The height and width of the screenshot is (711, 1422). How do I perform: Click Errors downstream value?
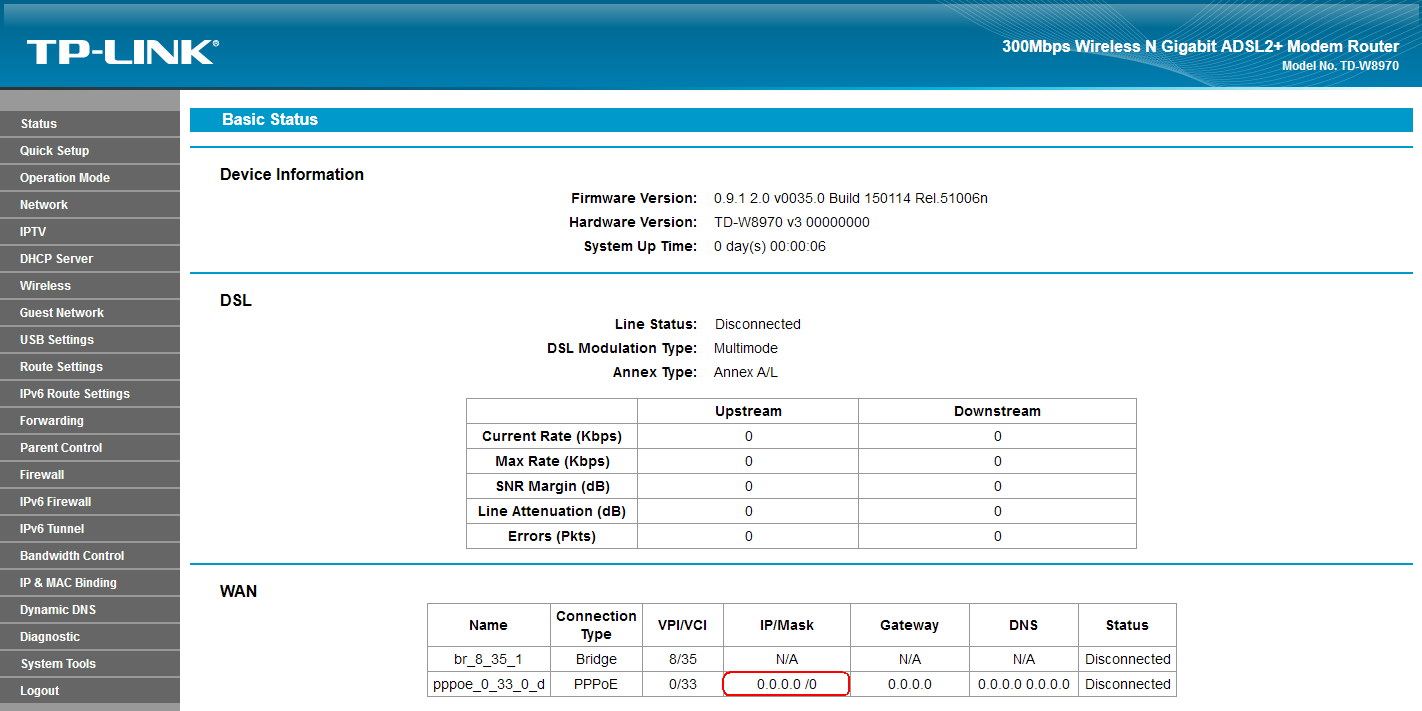997,536
